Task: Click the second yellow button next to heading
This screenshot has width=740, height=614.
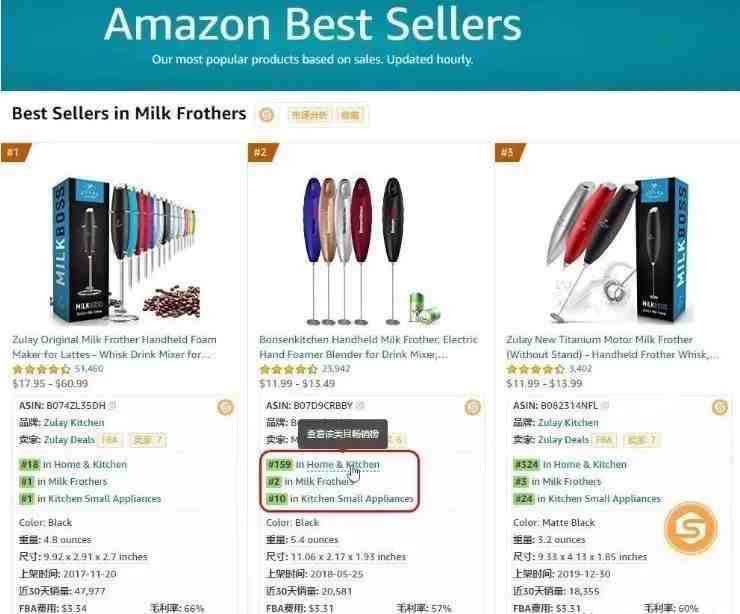Action: point(350,115)
